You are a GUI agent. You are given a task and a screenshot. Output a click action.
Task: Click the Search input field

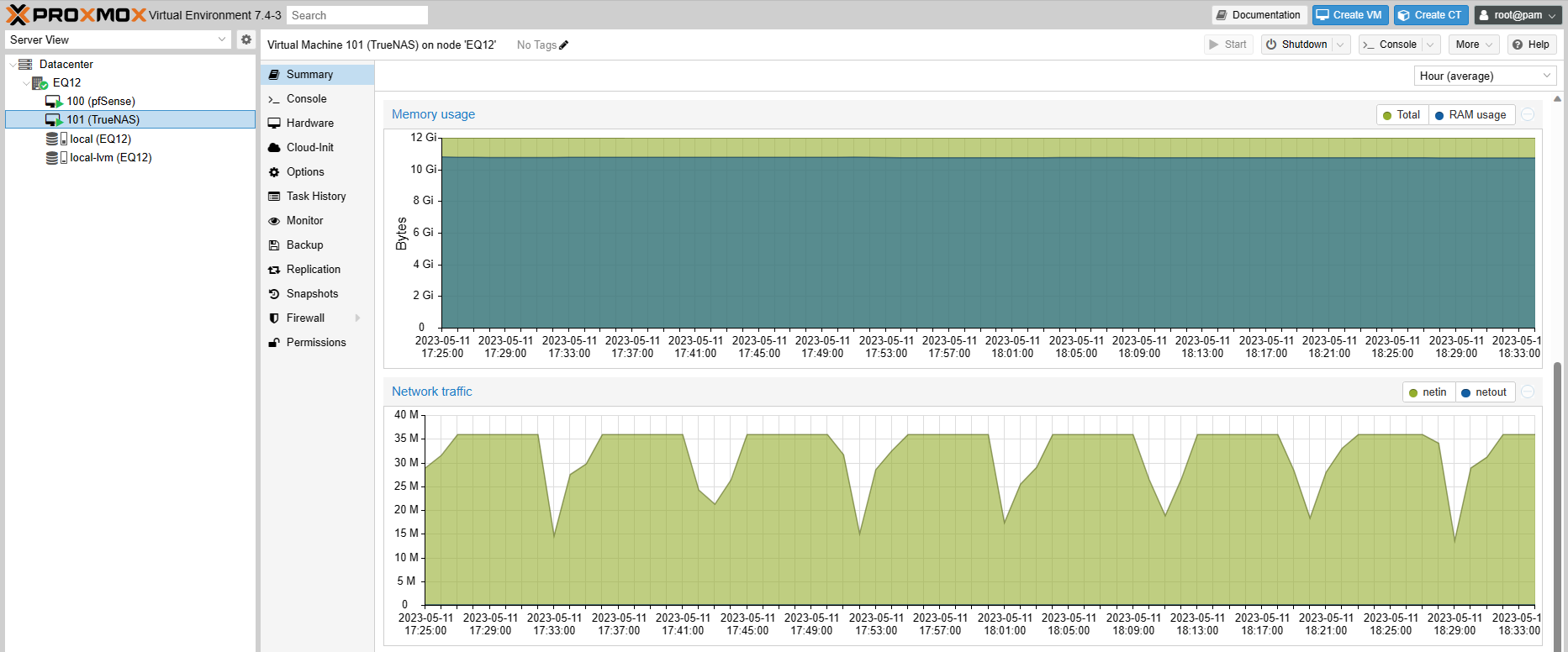pos(357,15)
